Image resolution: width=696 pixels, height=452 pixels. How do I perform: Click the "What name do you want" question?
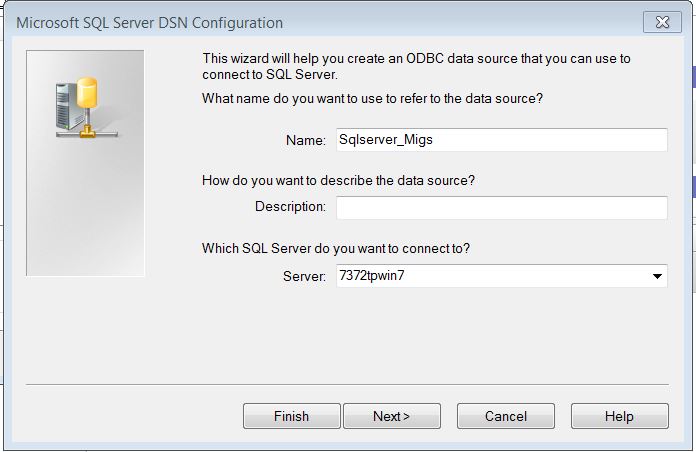(372, 98)
